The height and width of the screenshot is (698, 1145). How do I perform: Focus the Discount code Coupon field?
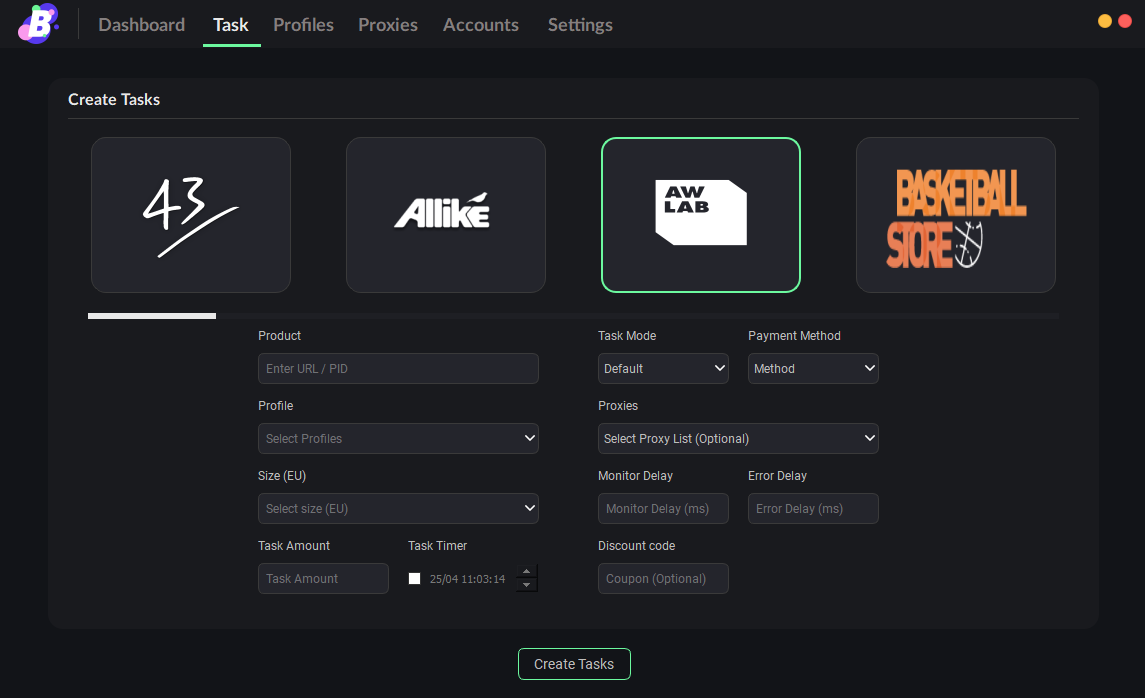click(x=663, y=578)
